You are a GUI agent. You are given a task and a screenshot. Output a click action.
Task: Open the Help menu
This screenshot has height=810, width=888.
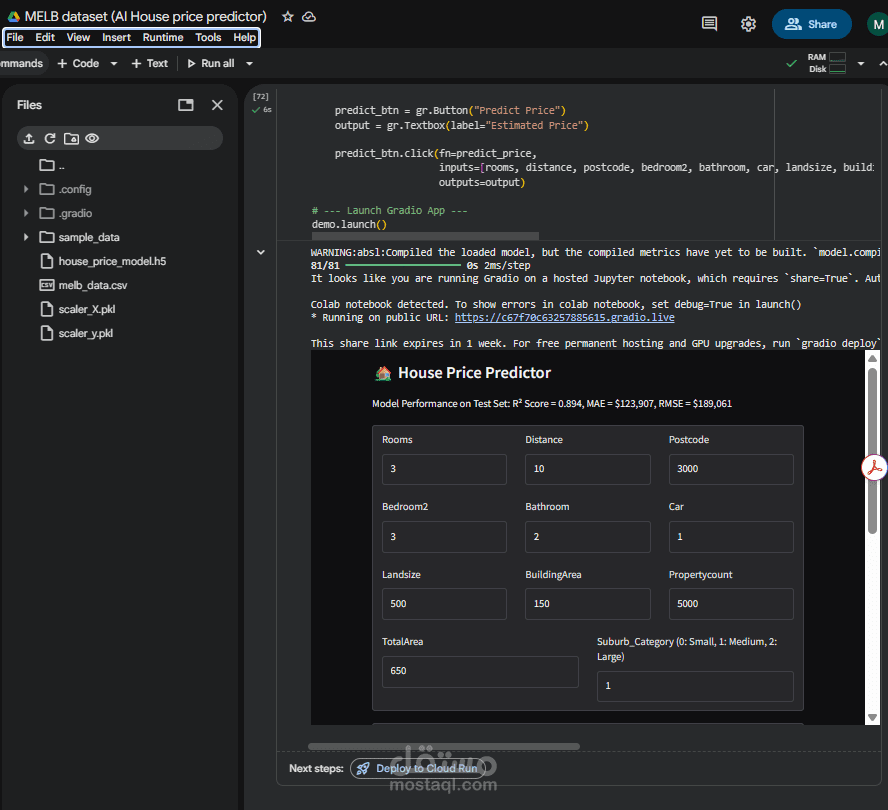pyautogui.click(x=245, y=37)
